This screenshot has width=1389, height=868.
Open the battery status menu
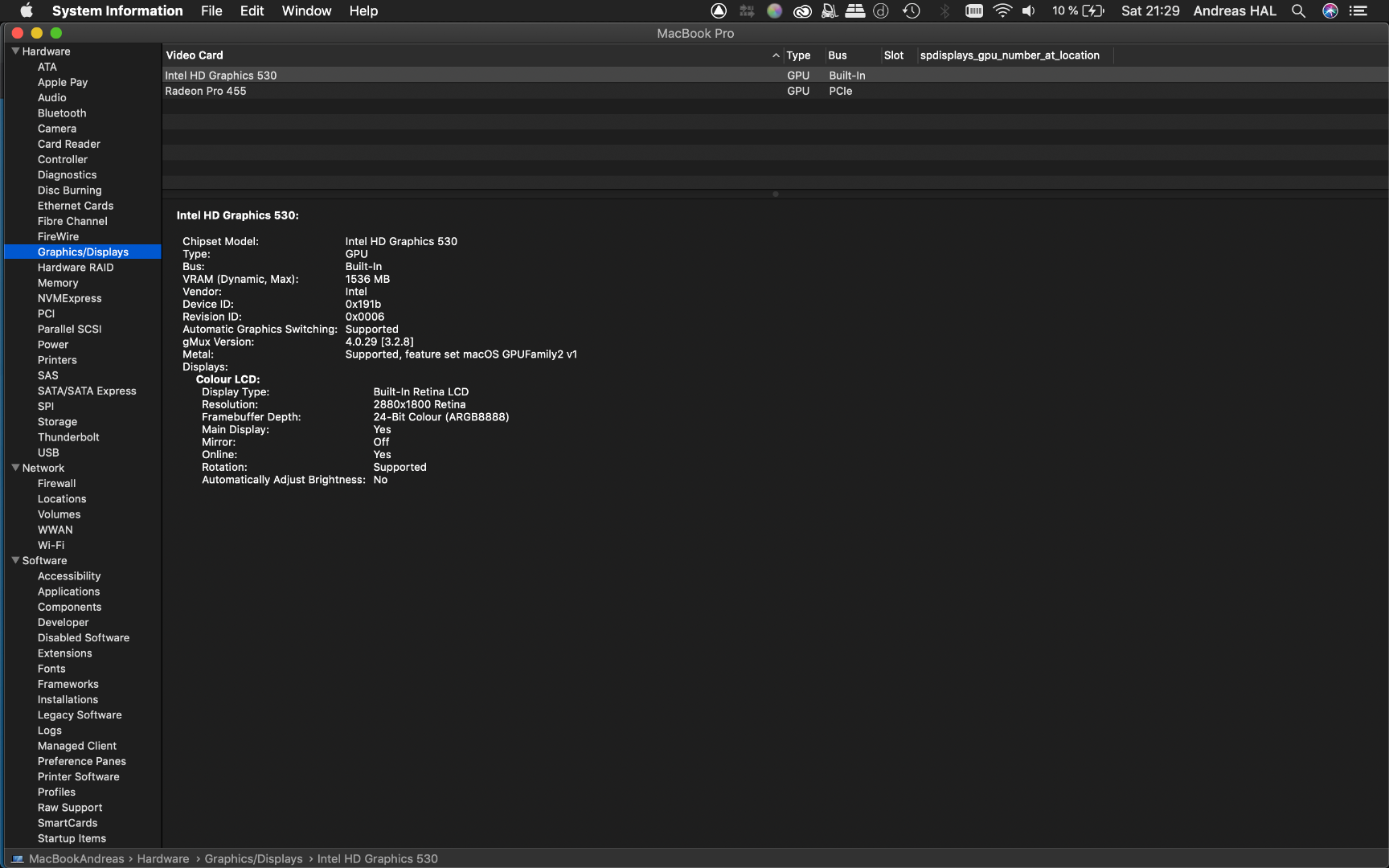[x=1079, y=10]
